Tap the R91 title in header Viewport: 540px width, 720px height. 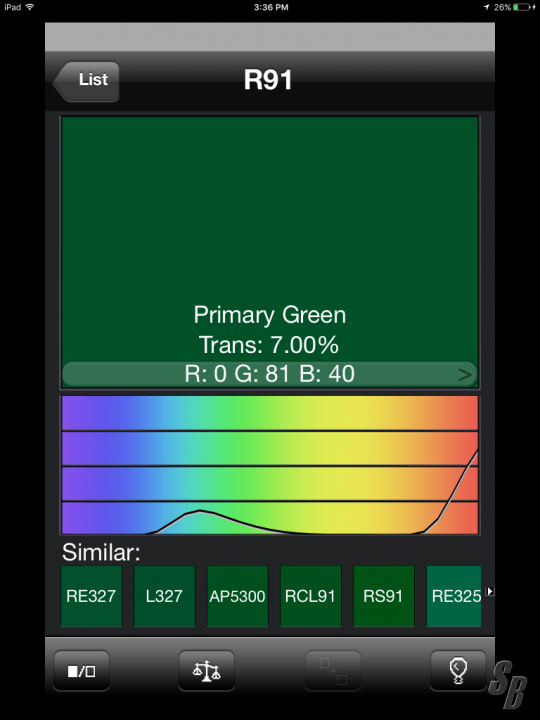point(268,80)
